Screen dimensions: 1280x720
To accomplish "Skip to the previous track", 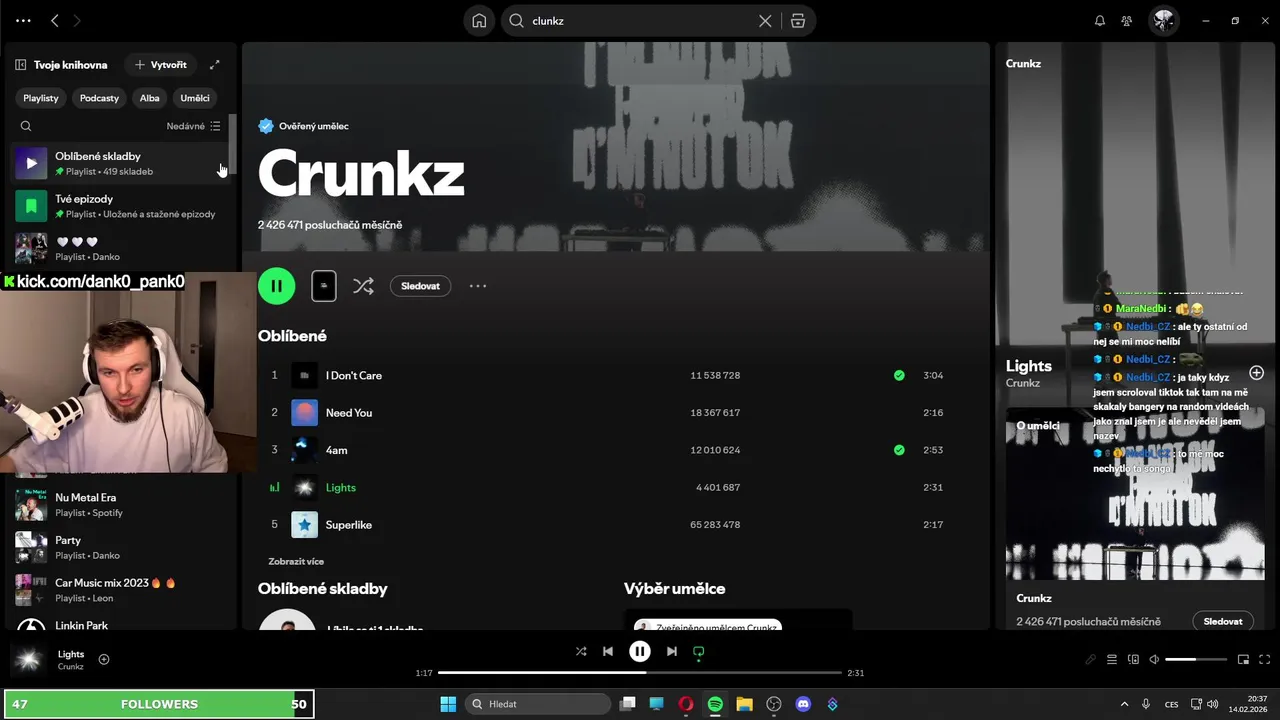I will pos(608,651).
